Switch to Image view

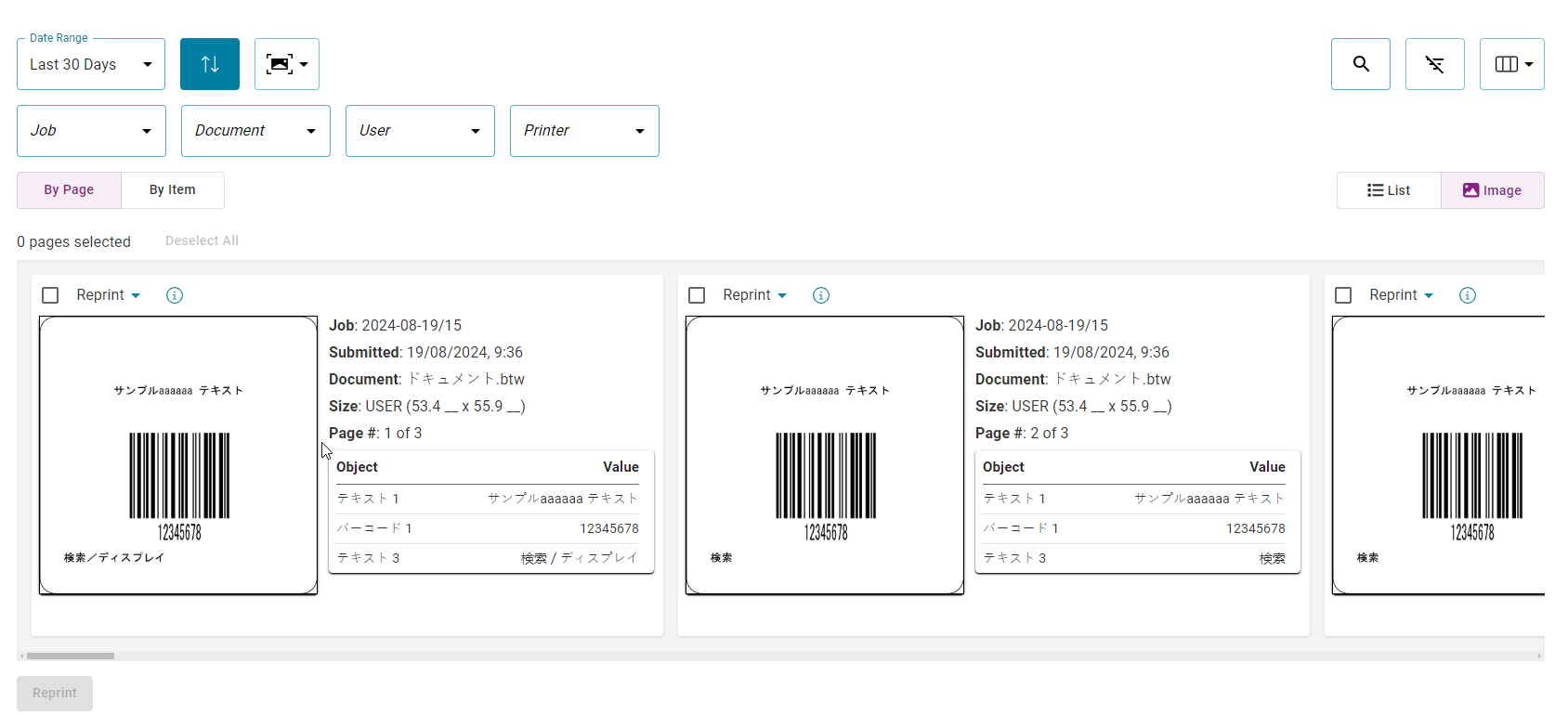tap(1493, 190)
